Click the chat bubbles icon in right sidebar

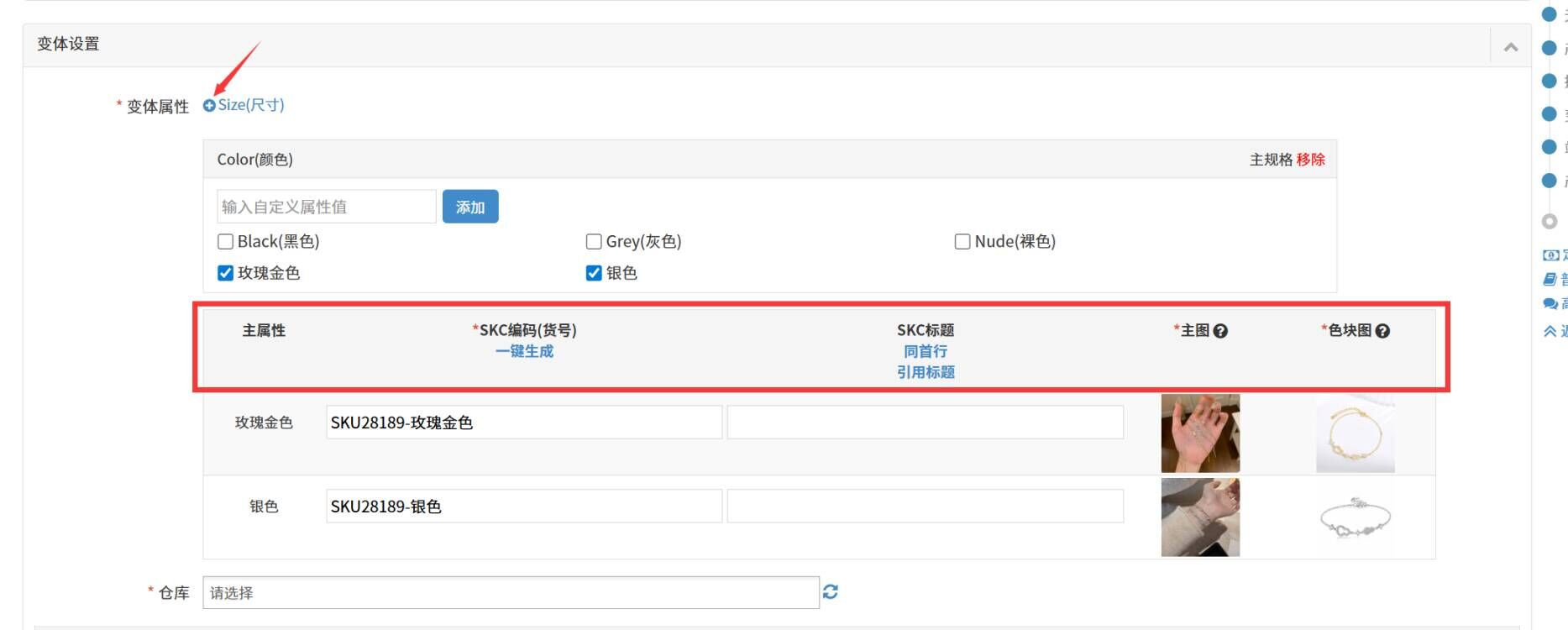pyautogui.click(x=1550, y=304)
